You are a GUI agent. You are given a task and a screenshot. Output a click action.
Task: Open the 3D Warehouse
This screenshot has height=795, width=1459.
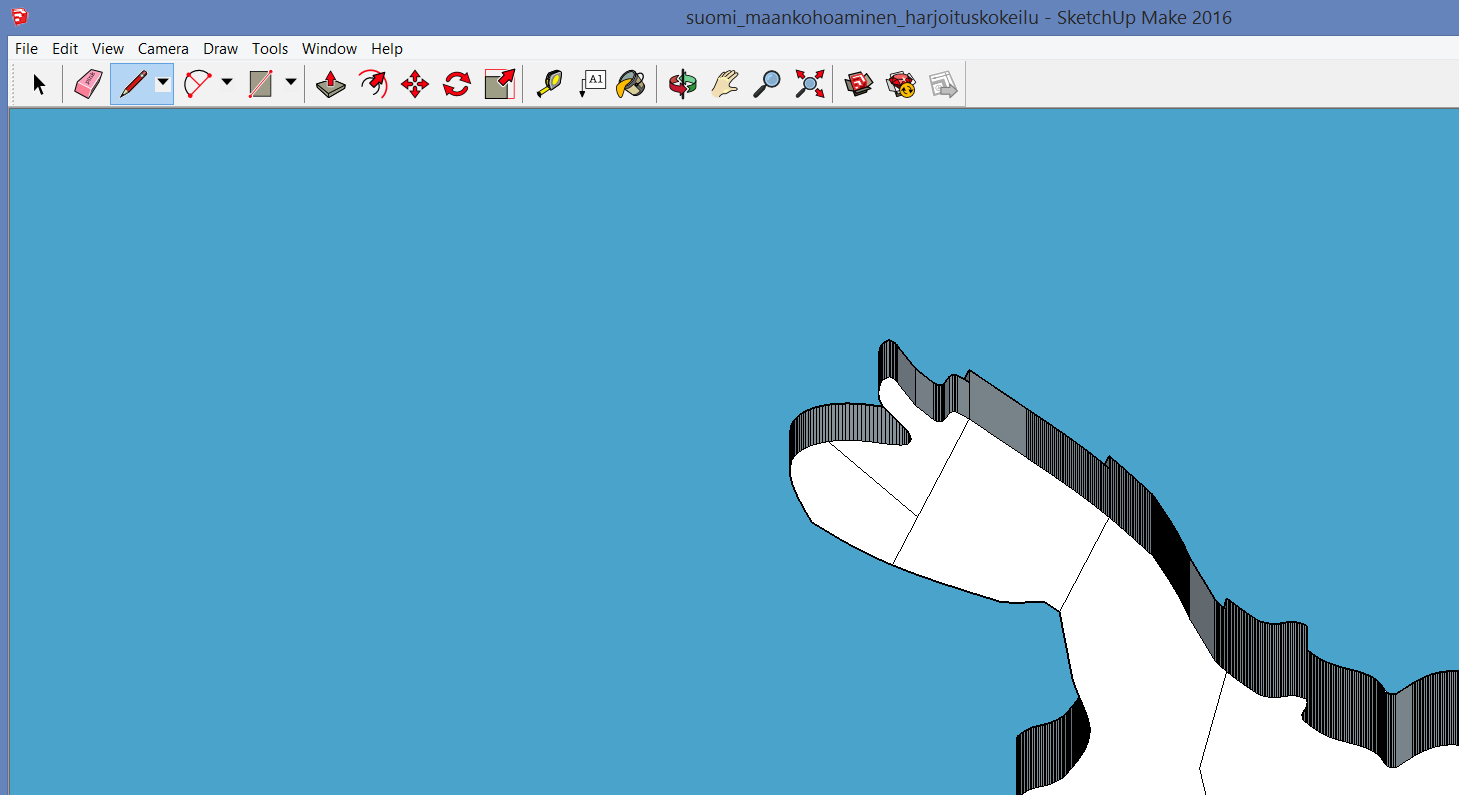coord(859,84)
